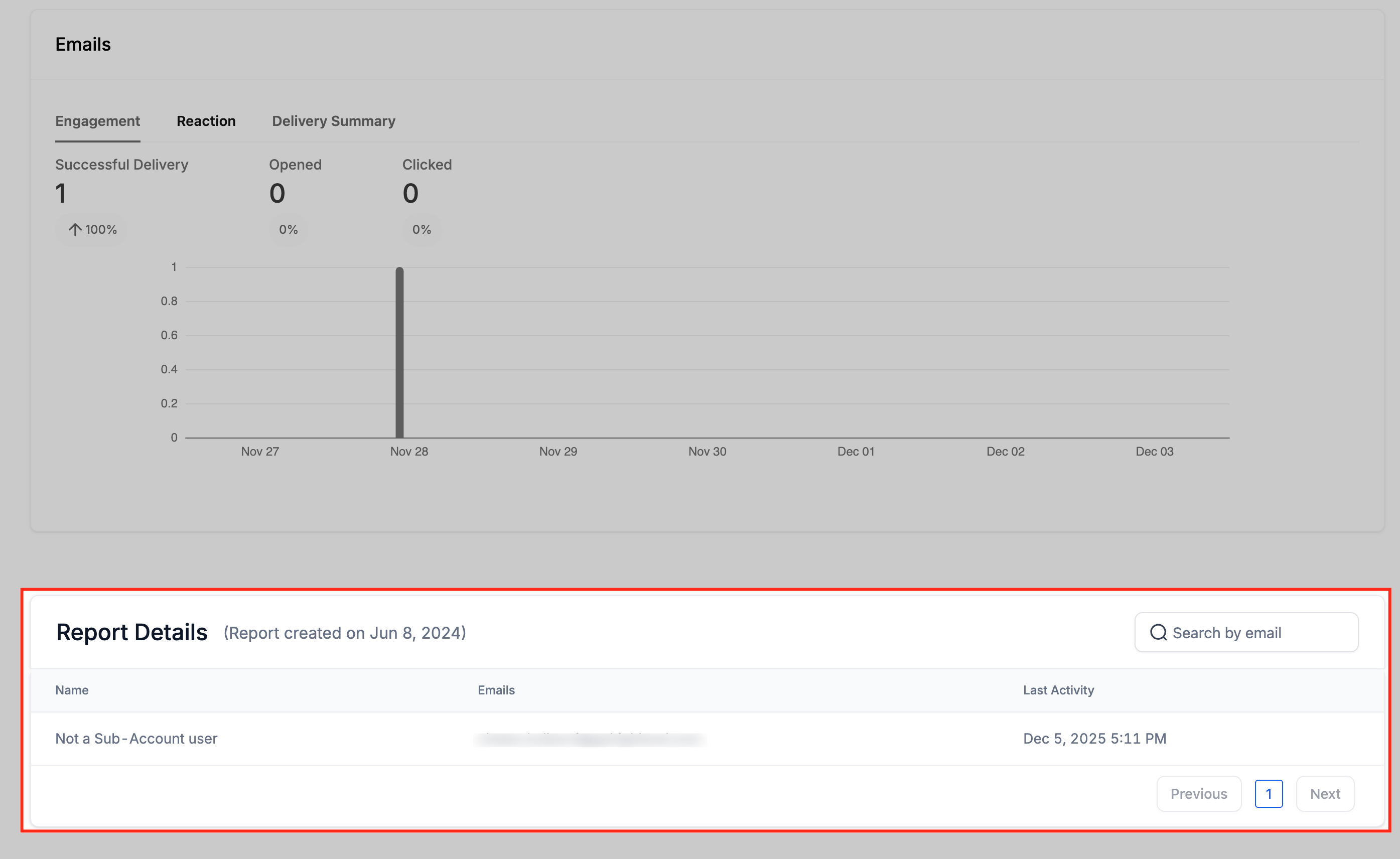
Task: Click the Nov 28 delivery bar
Action: point(399,352)
